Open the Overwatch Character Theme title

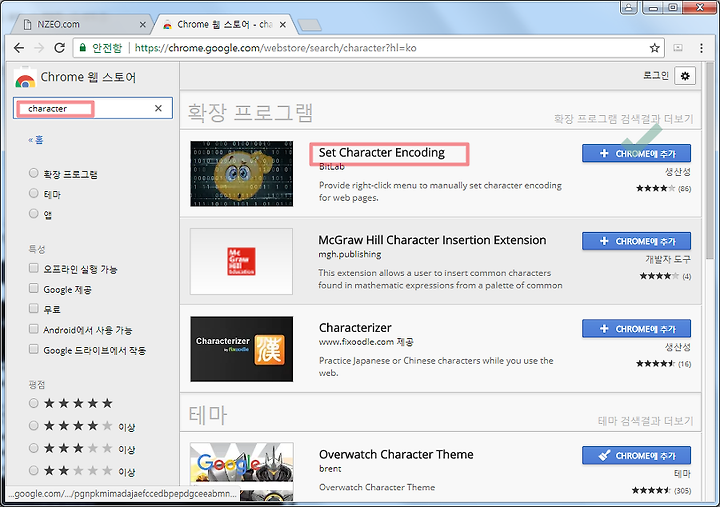pos(396,455)
